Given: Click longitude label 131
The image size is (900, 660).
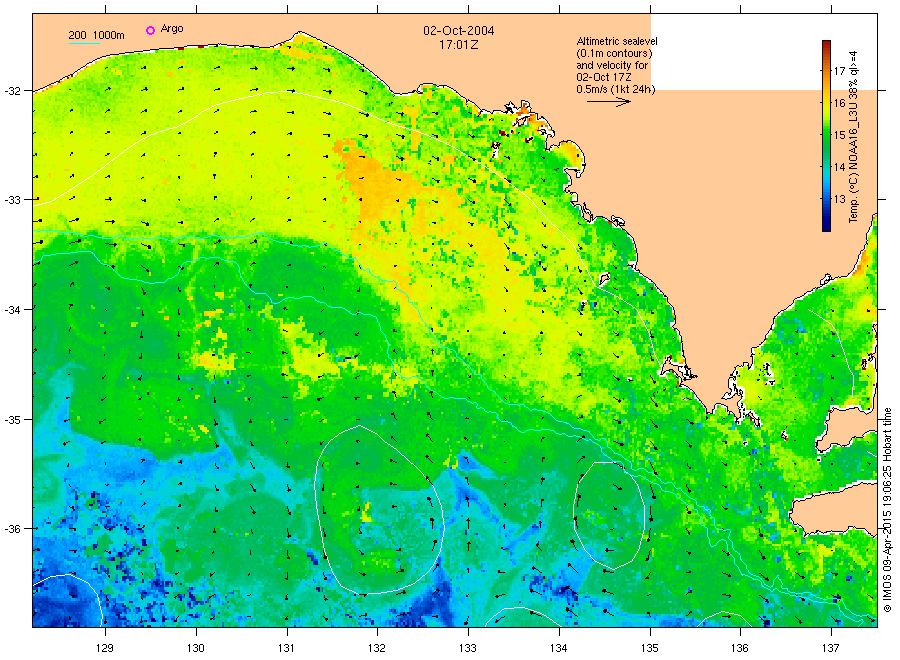Looking at the screenshot, I should click(286, 649).
